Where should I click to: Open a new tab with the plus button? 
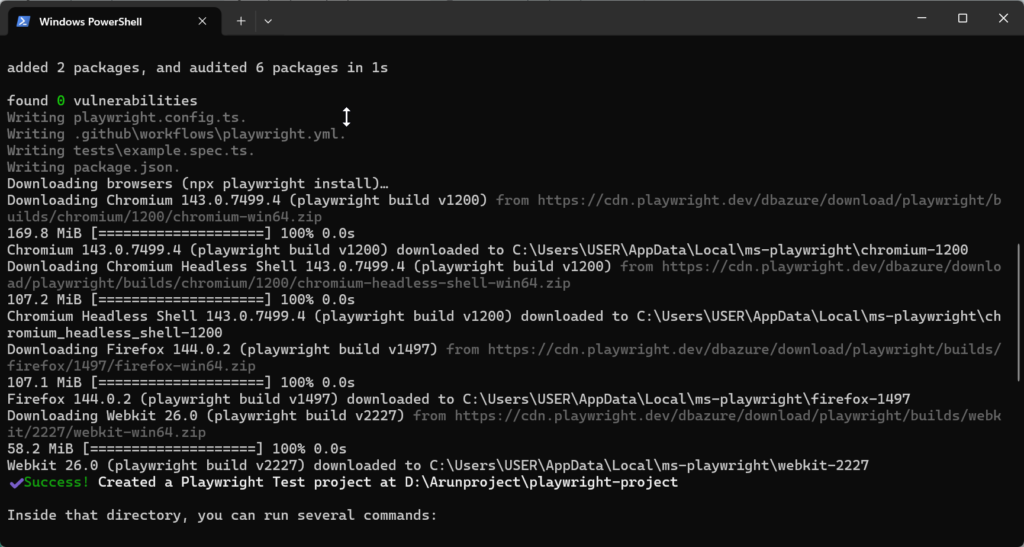(241, 20)
